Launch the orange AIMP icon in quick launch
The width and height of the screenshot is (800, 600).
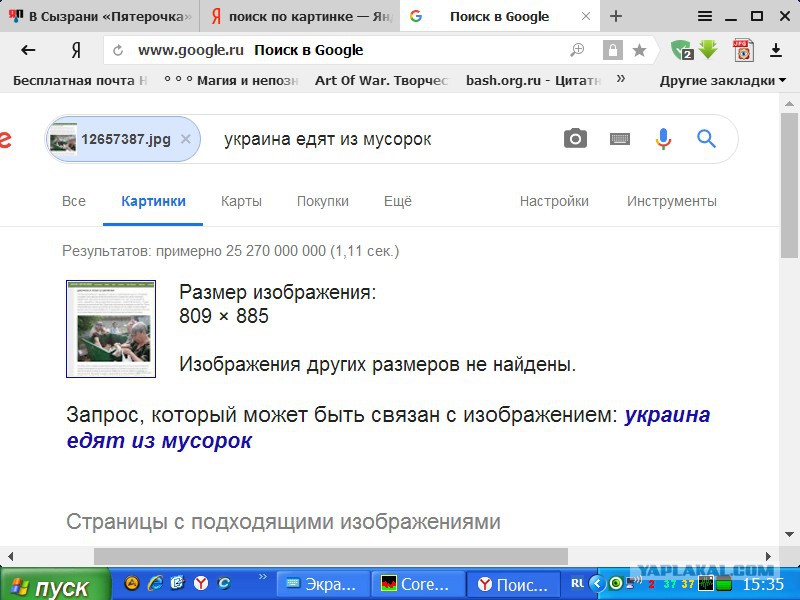(x=132, y=583)
